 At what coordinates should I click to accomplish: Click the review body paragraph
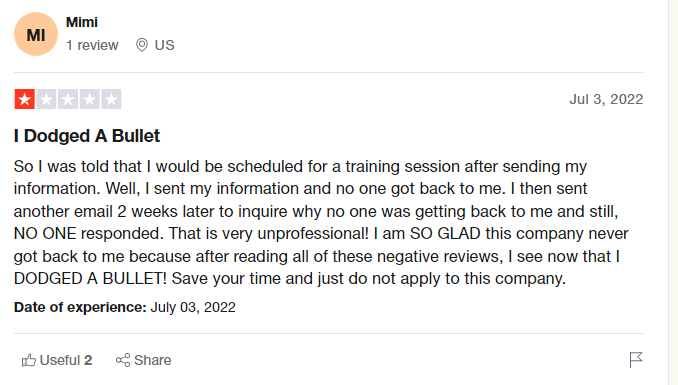322,222
